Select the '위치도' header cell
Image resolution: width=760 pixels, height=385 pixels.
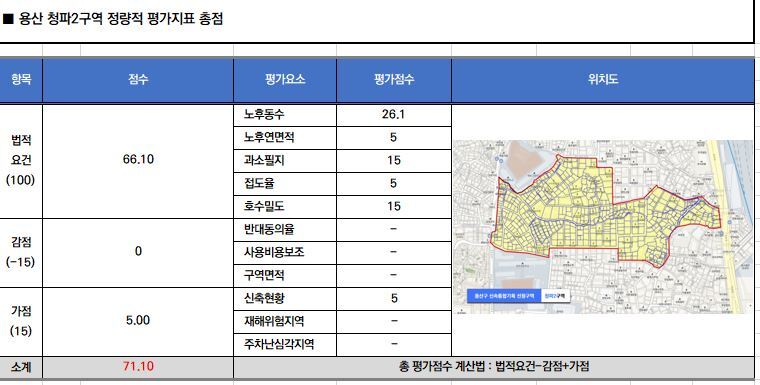point(602,80)
